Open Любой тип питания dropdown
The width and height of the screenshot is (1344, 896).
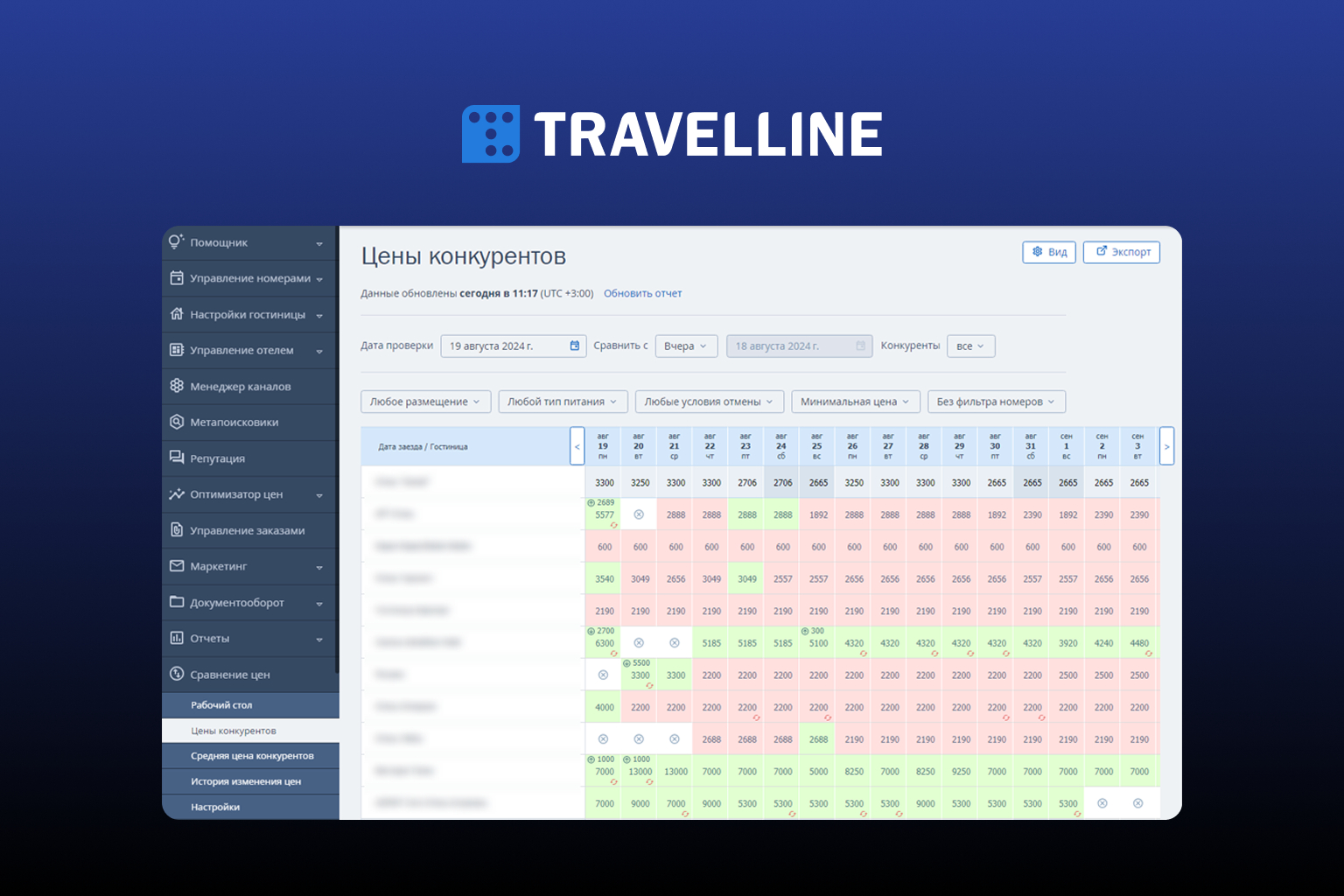coord(563,402)
